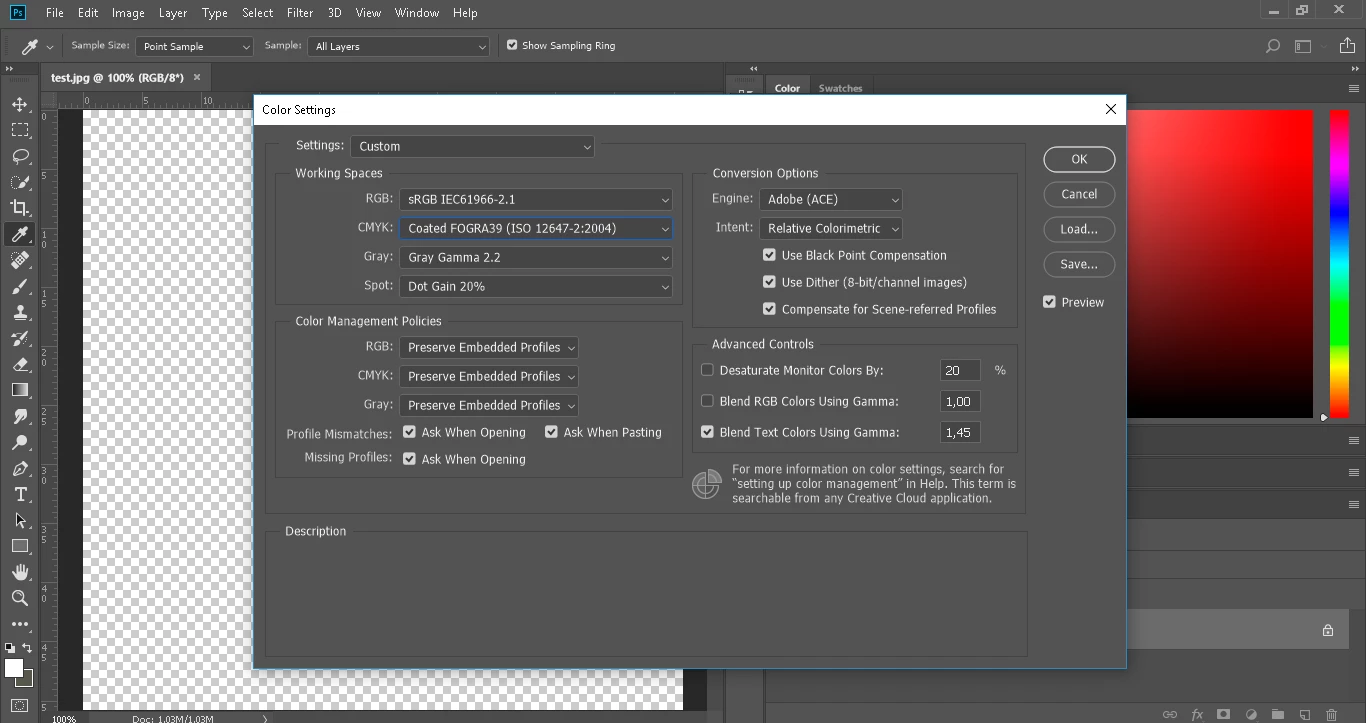
Task: Select the Smudge tool
Action: tap(20, 416)
